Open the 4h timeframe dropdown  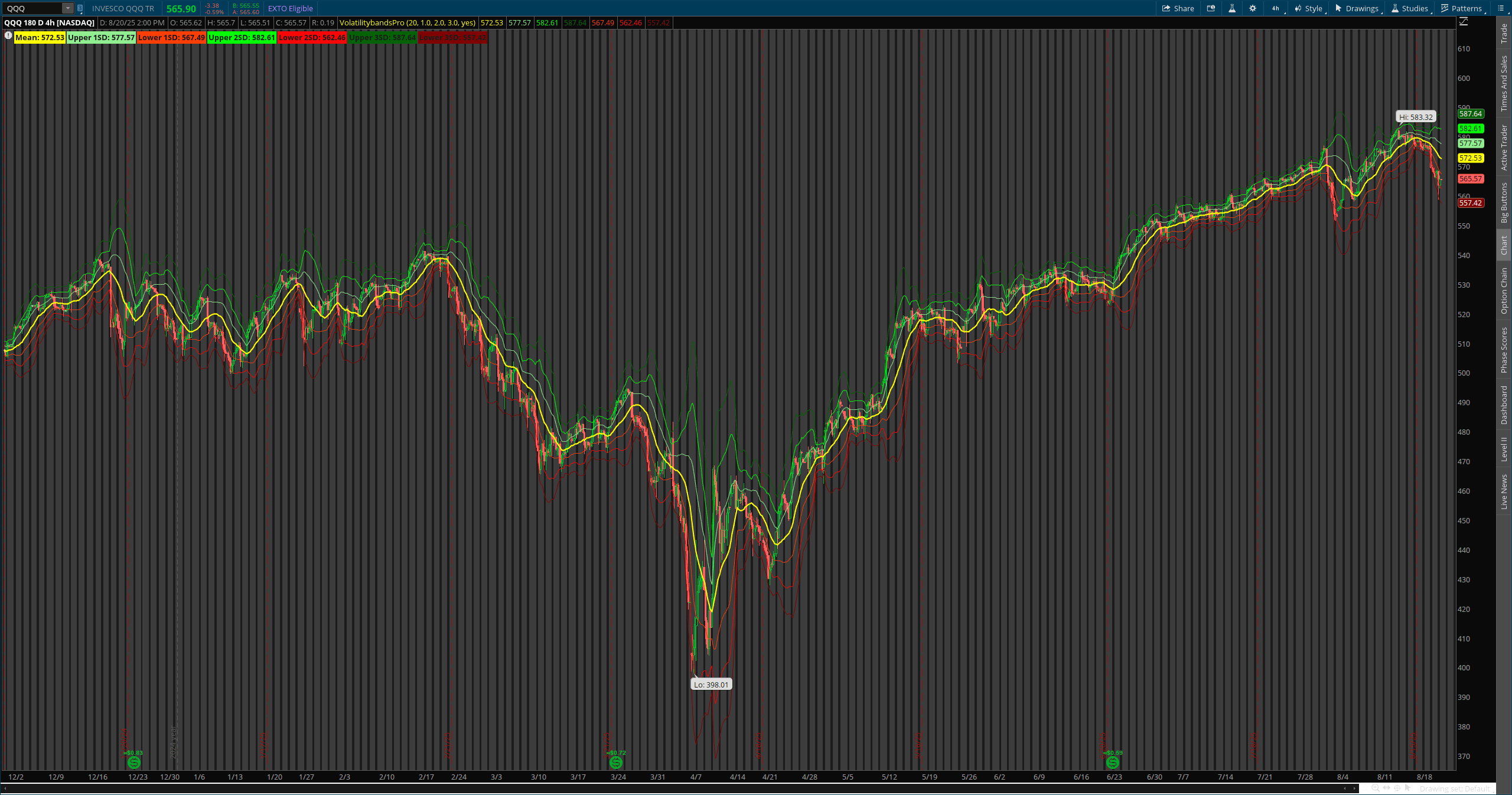(1276, 8)
